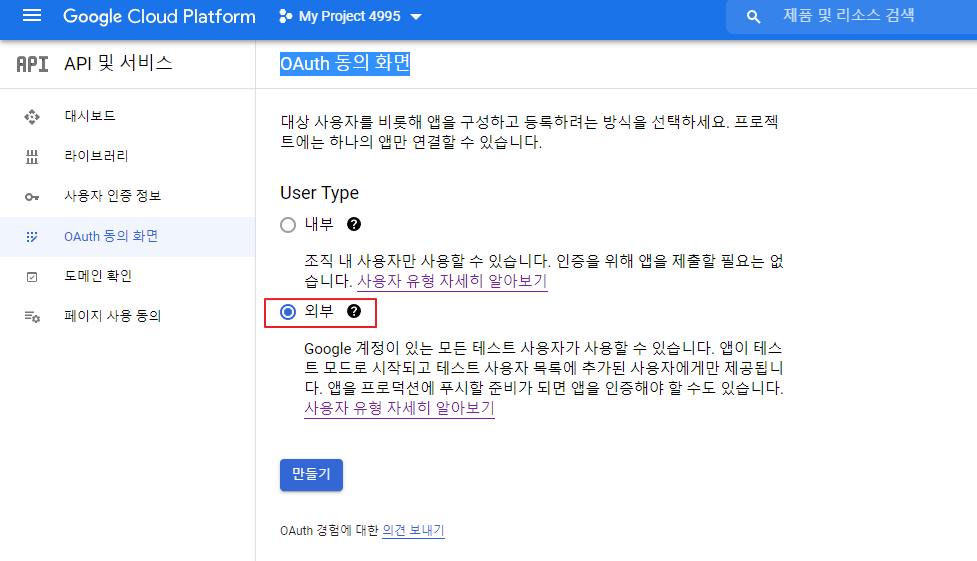Select the OAuth 동의 화면 sidebar item
Viewport: 977px width, 561px height.
[x=127, y=237]
